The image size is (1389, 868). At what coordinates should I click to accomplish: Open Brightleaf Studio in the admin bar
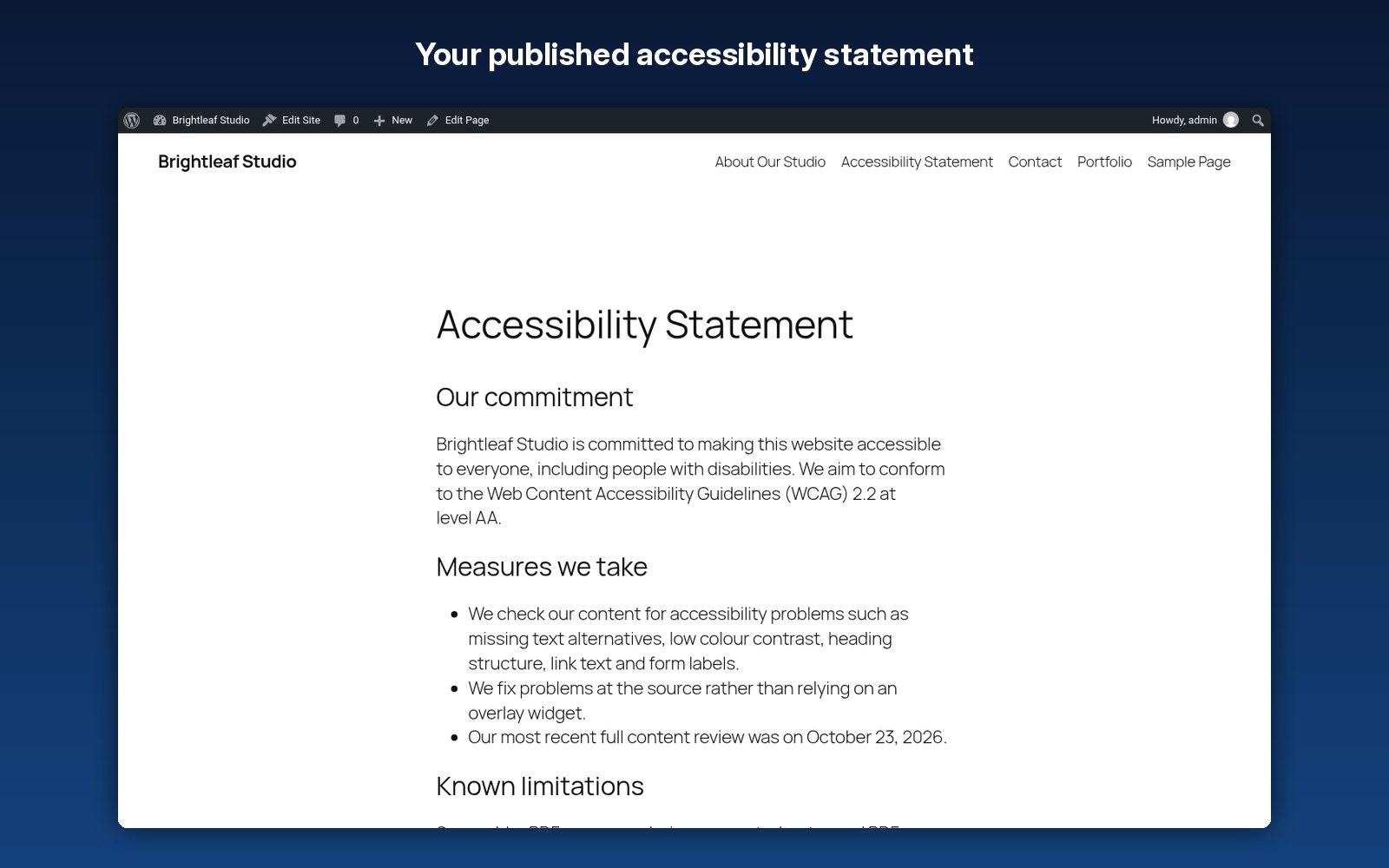pos(211,121)
